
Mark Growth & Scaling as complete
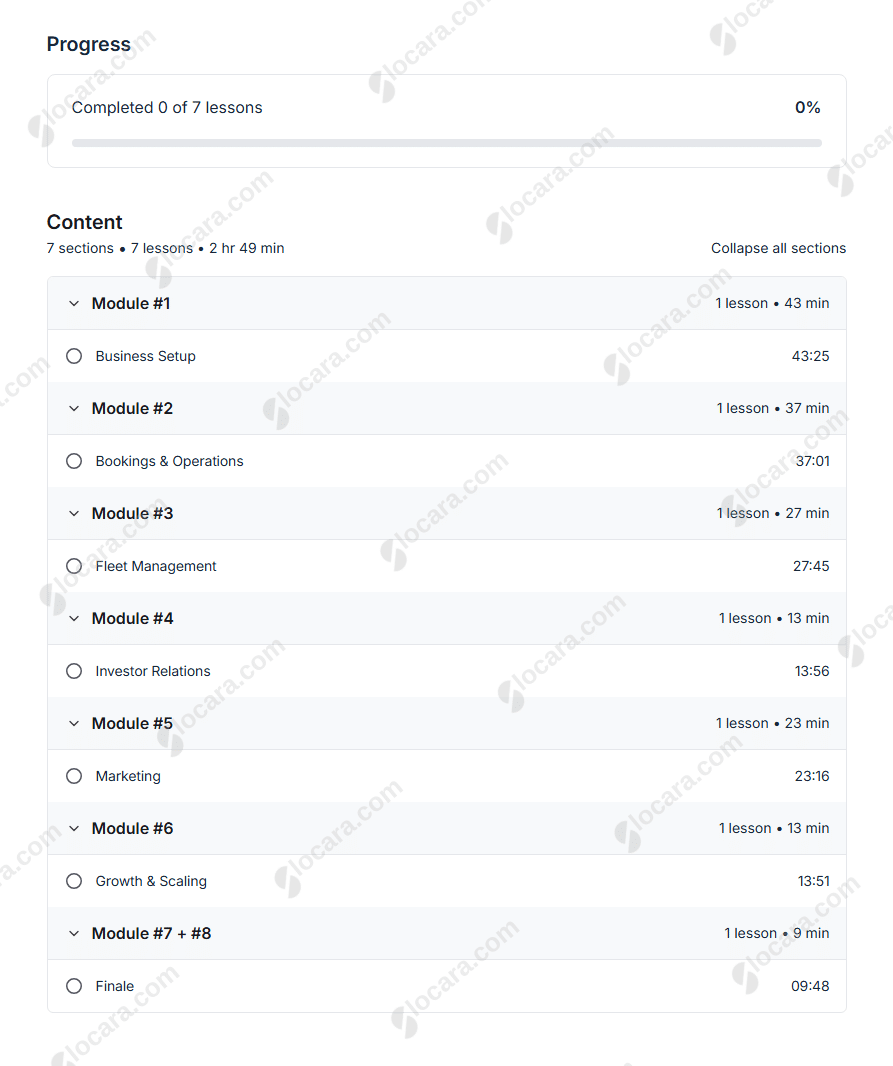point(74,880)
